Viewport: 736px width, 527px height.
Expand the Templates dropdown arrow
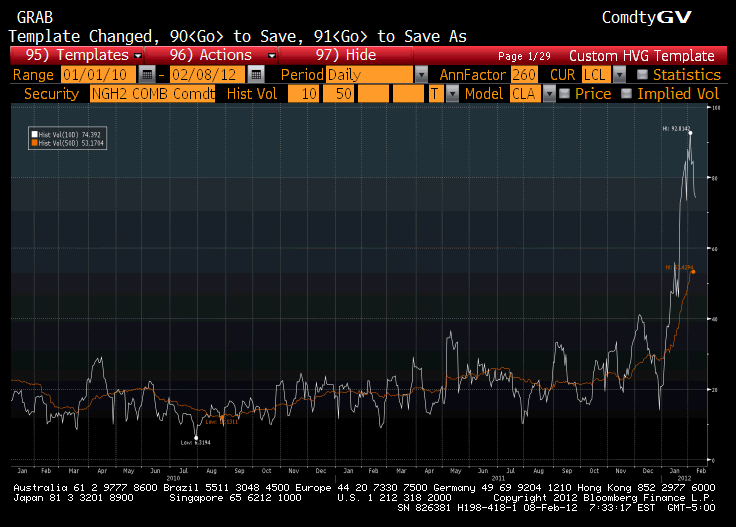(x=138, y=56)
